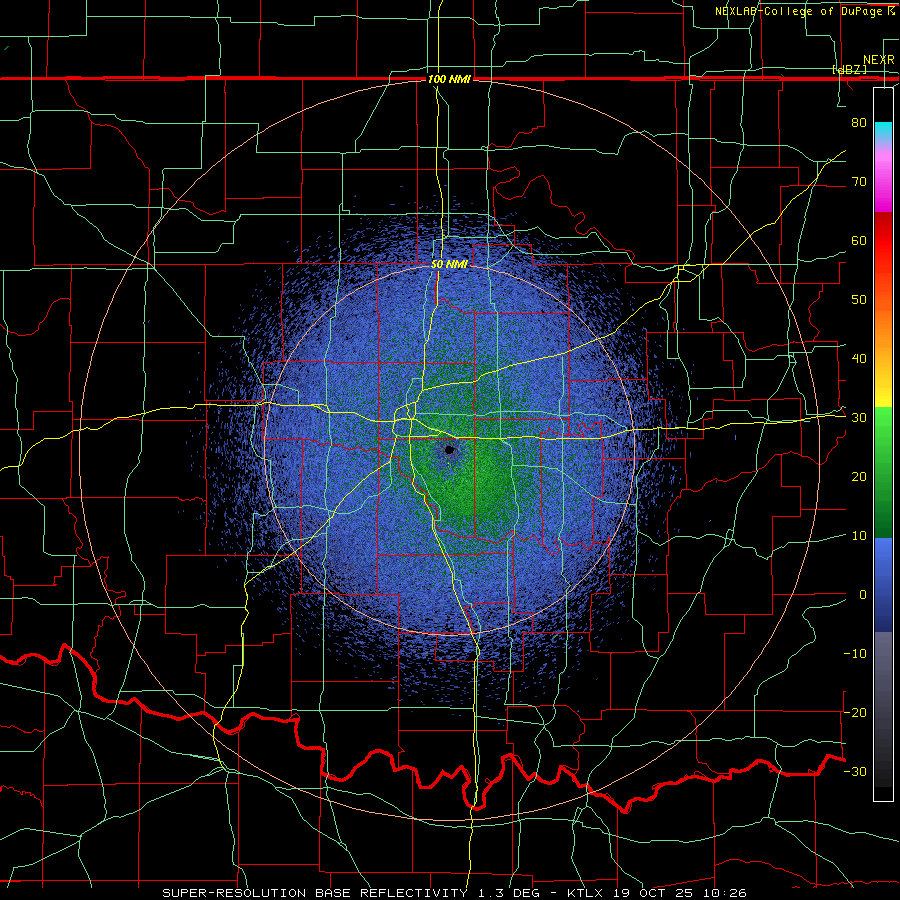Click the SUPER-RESOLUTION BASE REFLECTIVITY caption text

click(x=315, y=893)
